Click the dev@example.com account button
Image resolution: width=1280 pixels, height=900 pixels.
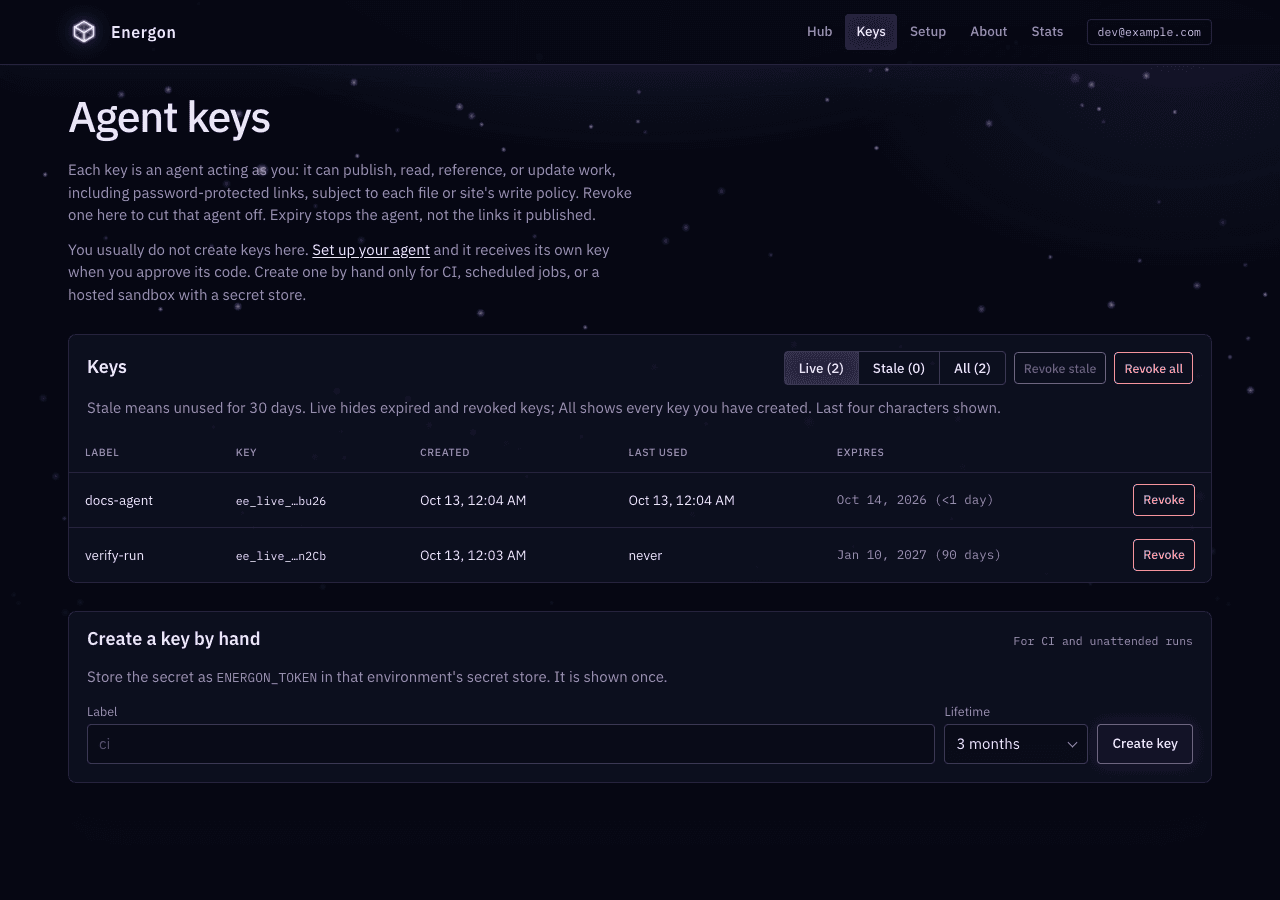[1149, 32]
